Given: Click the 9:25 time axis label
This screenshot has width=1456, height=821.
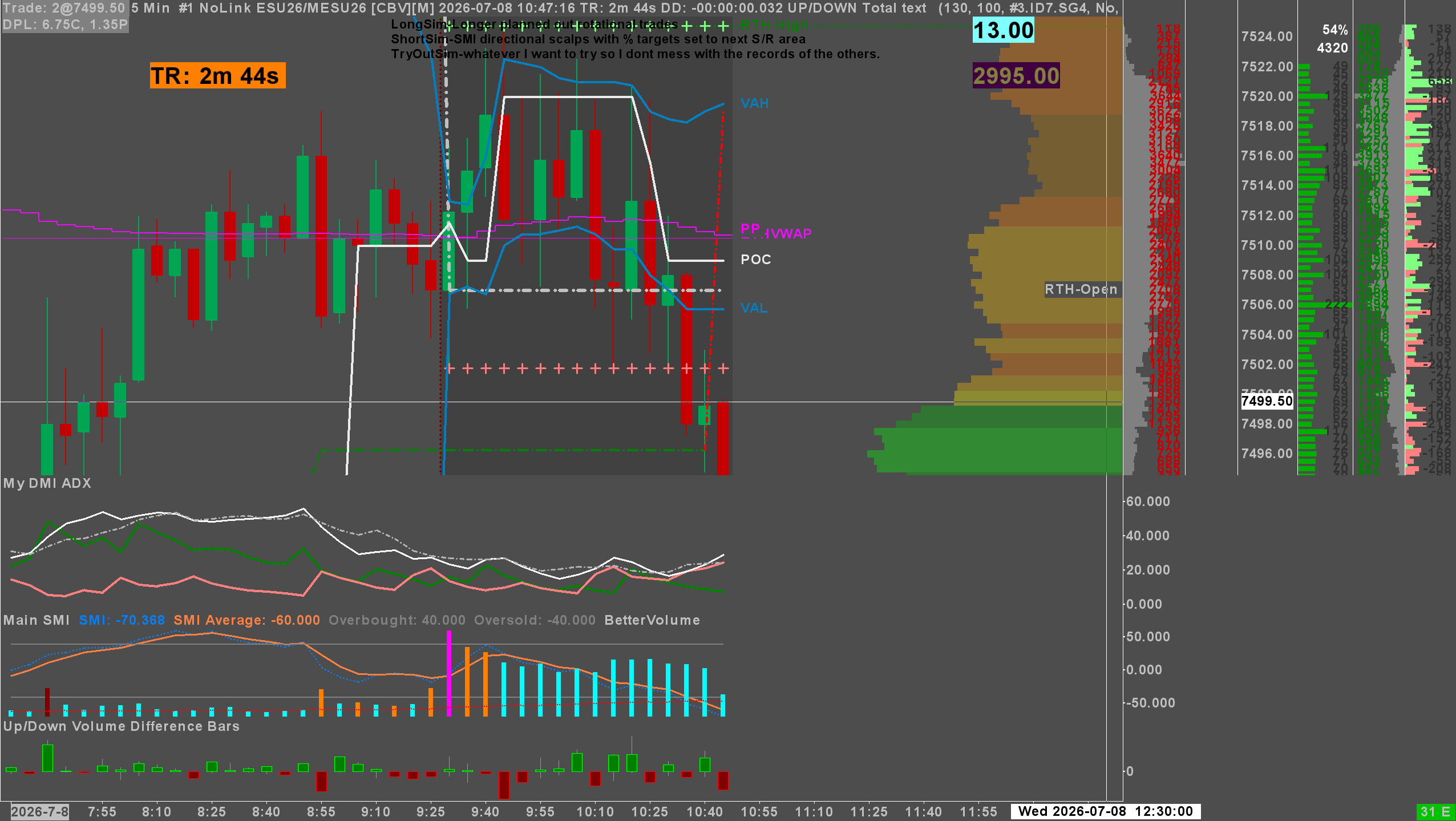Looking at the screenshot, I should tap(431, 811).
